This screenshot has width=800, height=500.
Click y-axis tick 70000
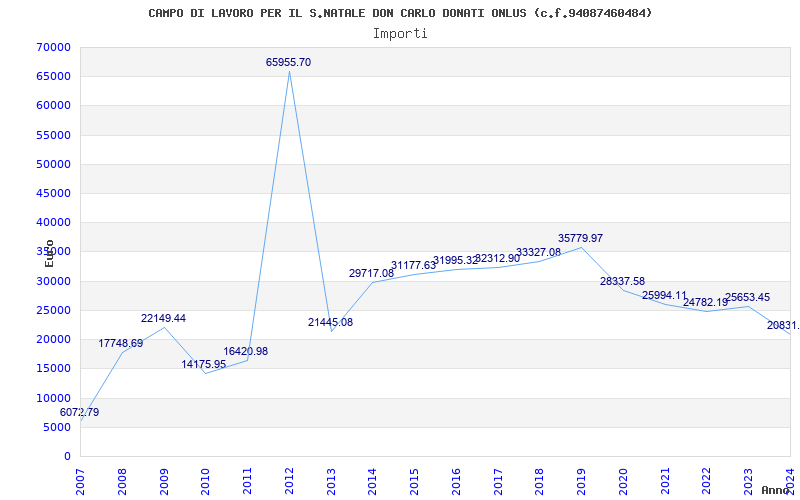pyautogui.click(x=54, y=47)
